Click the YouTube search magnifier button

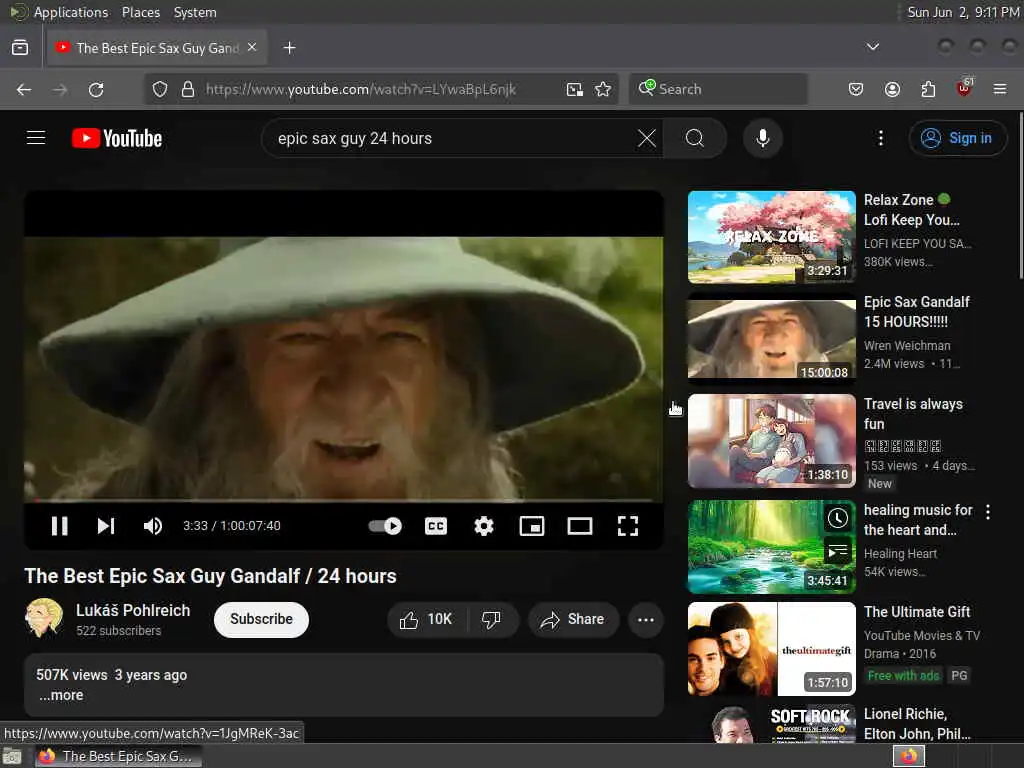pyautogui.click(x=695, y=138)
